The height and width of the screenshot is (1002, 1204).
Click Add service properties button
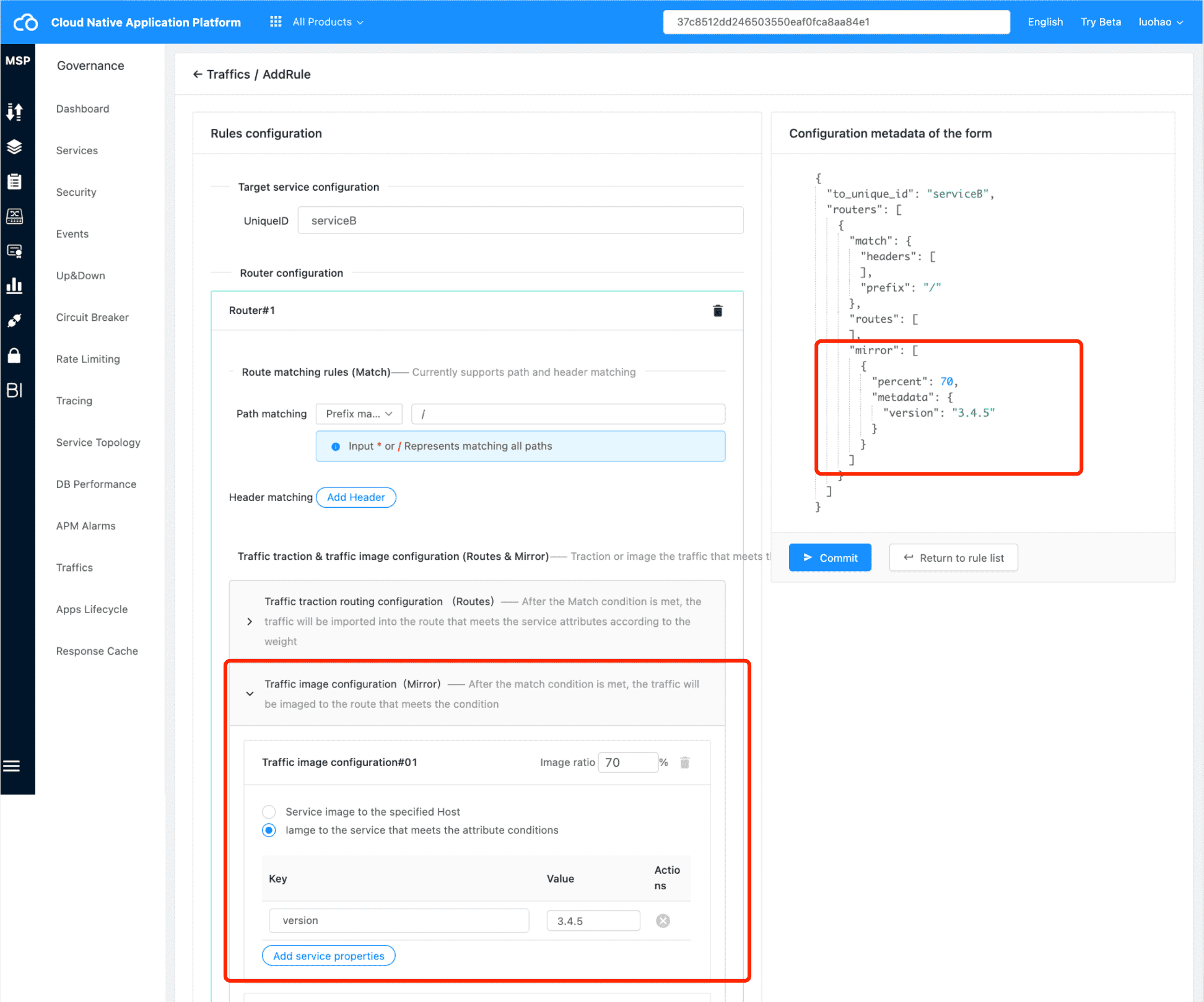pyautogui.click(x=329, y=956)
